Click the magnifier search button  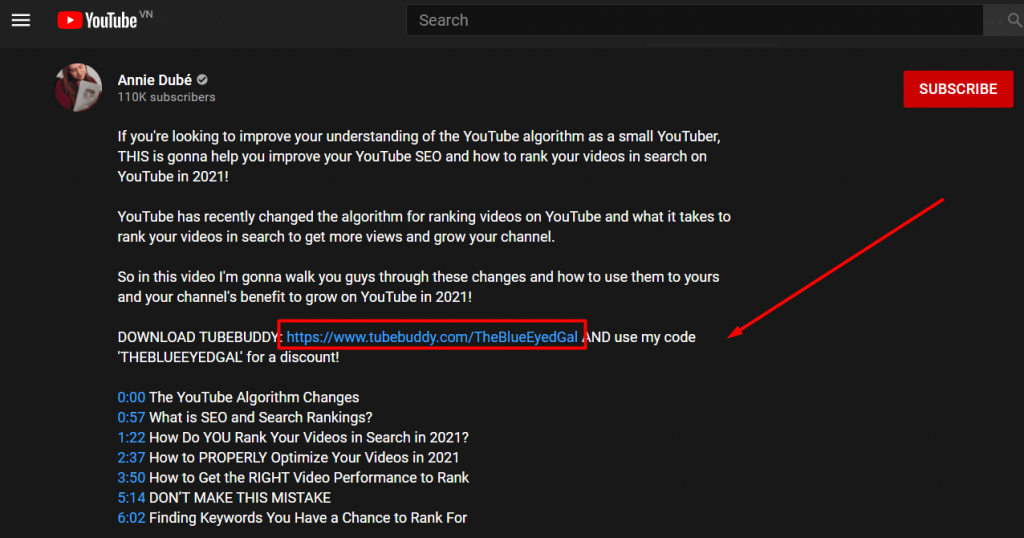pyautogui.click(x=1014, y=20)
